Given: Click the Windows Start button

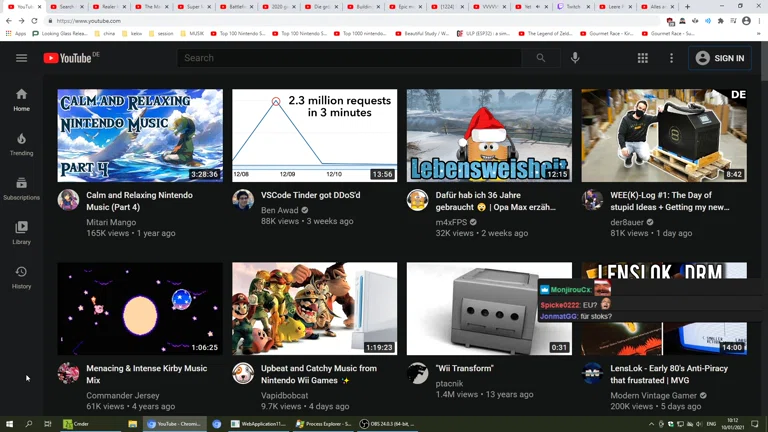Looking at the screenshot, I should coord(9,424).
